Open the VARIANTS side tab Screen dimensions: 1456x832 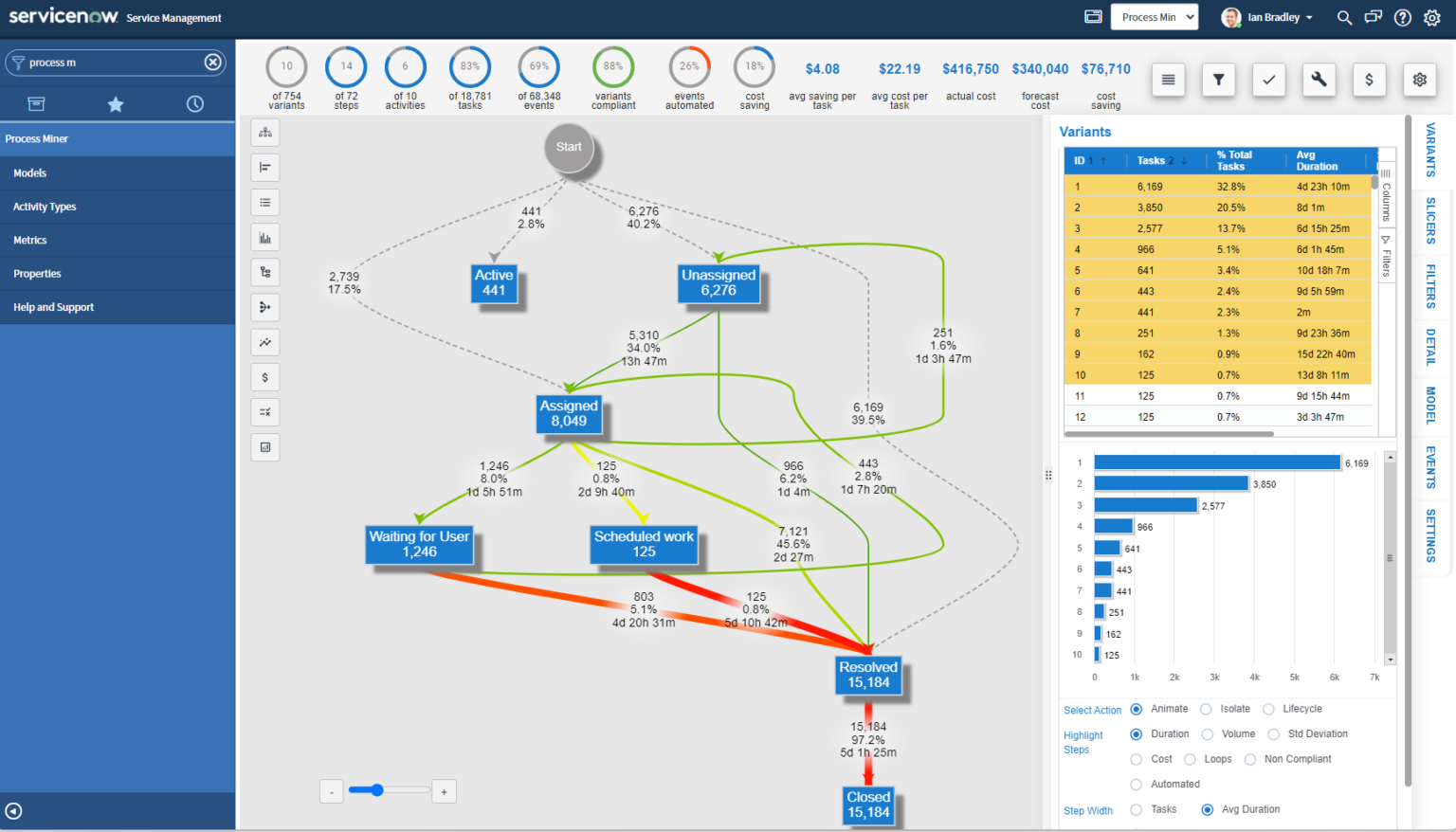coord(1430,150)
